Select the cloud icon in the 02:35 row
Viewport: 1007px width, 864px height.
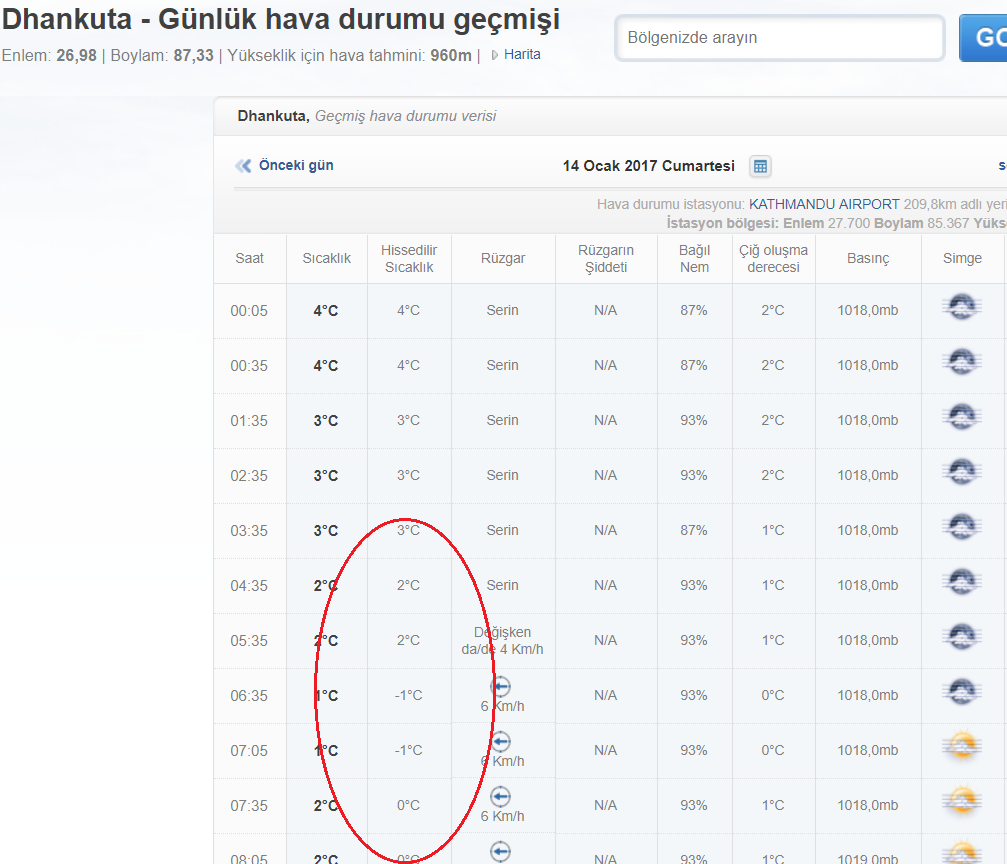coord(962,472)
